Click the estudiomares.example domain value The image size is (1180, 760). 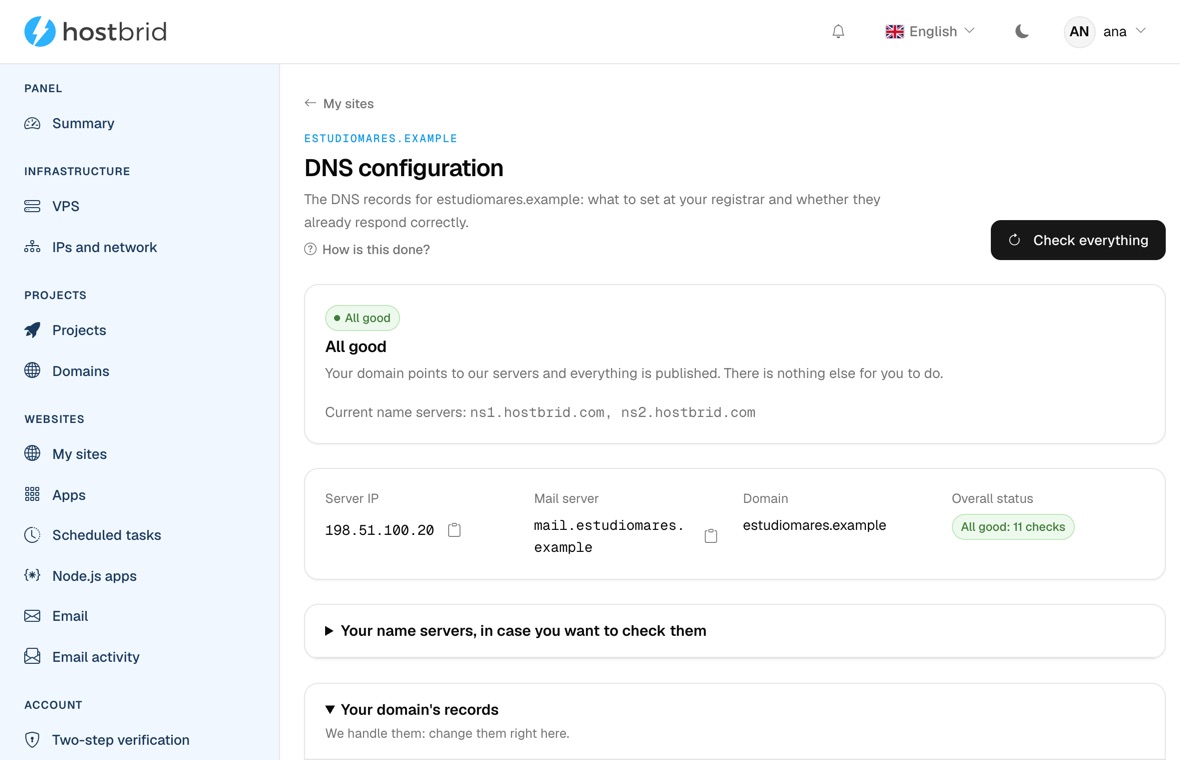(814, 525)
